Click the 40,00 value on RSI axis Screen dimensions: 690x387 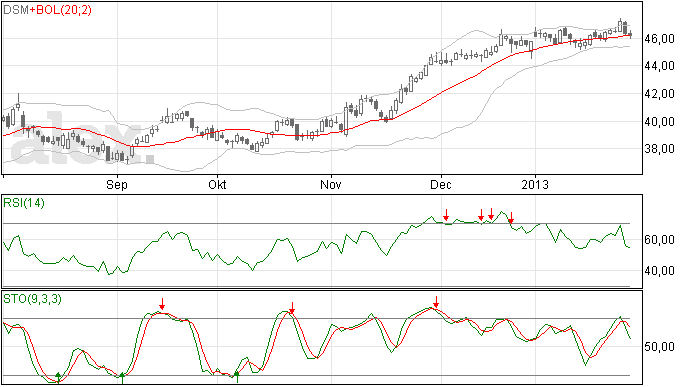pyautogui.click(x=660, y=271)
